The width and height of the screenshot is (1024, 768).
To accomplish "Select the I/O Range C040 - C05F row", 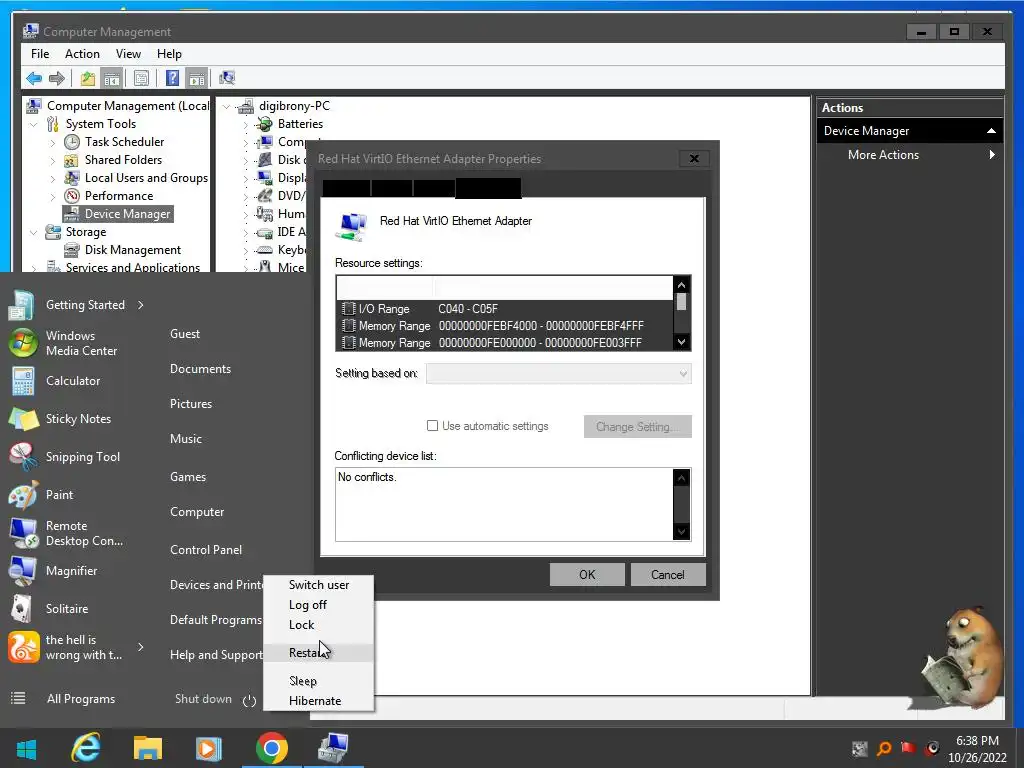I will (505, 309).
